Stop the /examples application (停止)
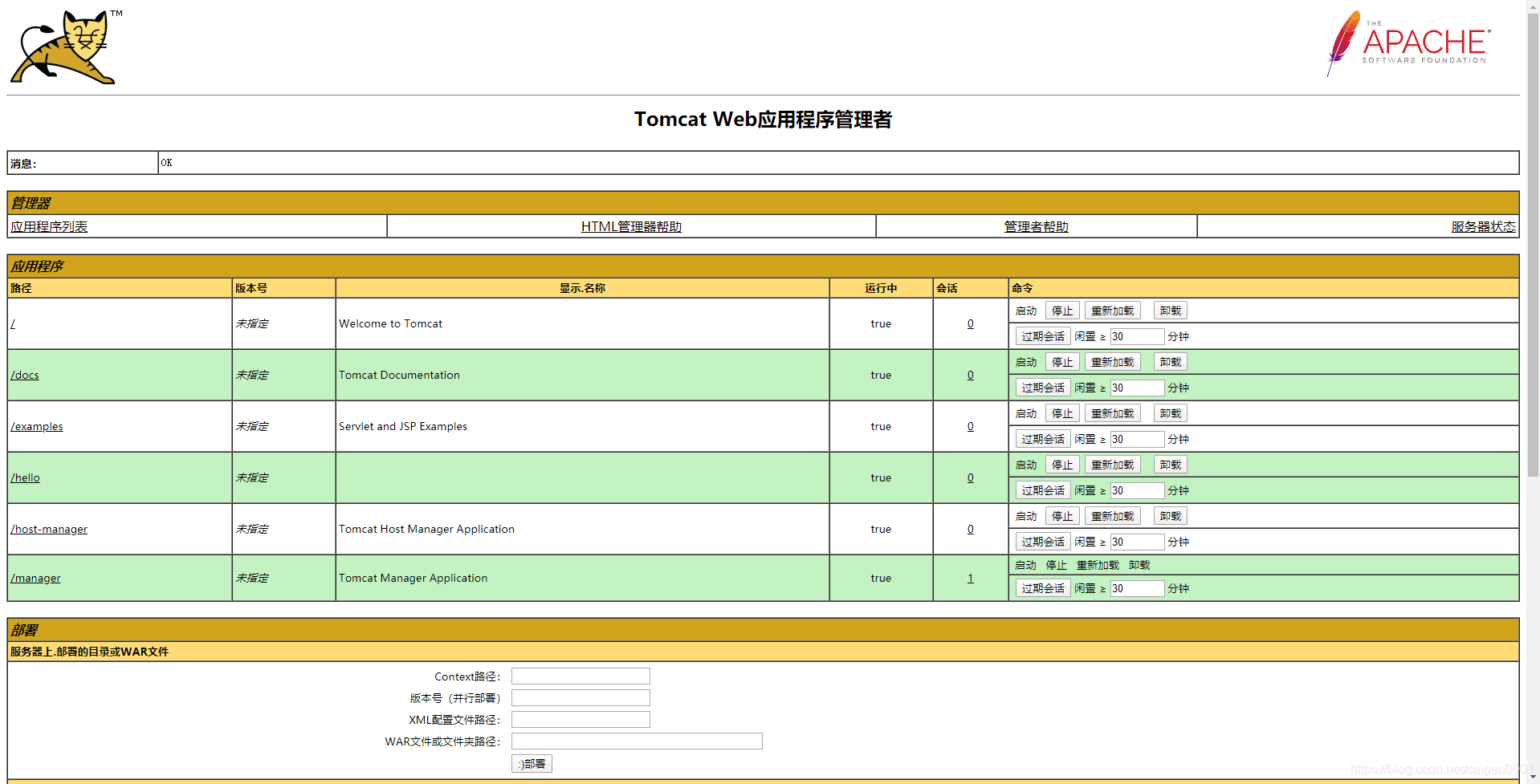 [1062, 413]
